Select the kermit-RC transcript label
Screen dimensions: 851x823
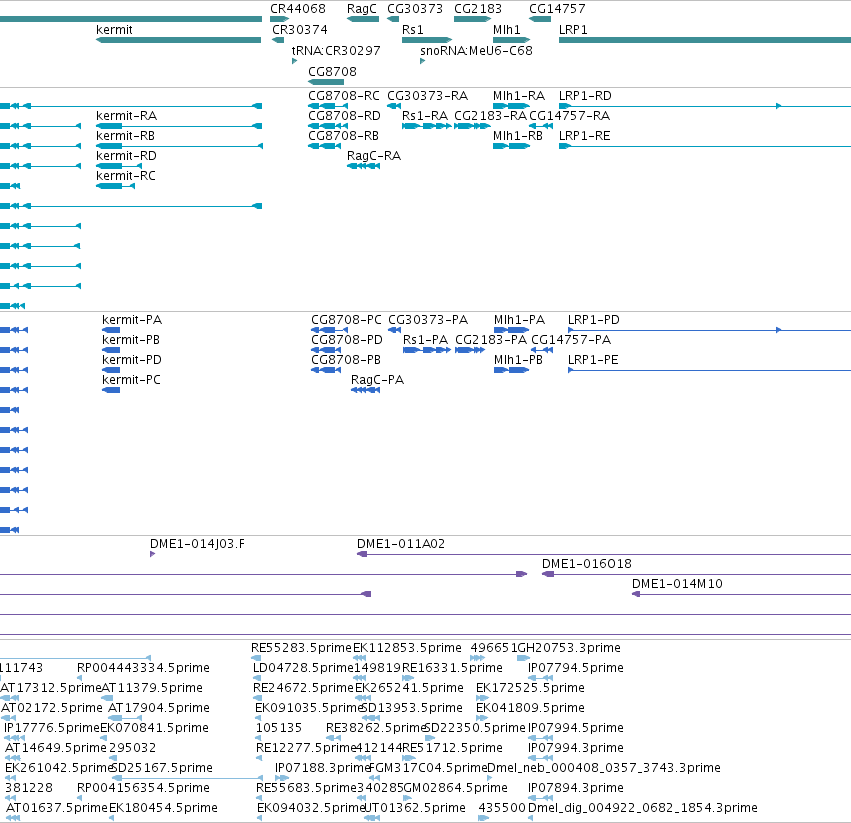126,176
